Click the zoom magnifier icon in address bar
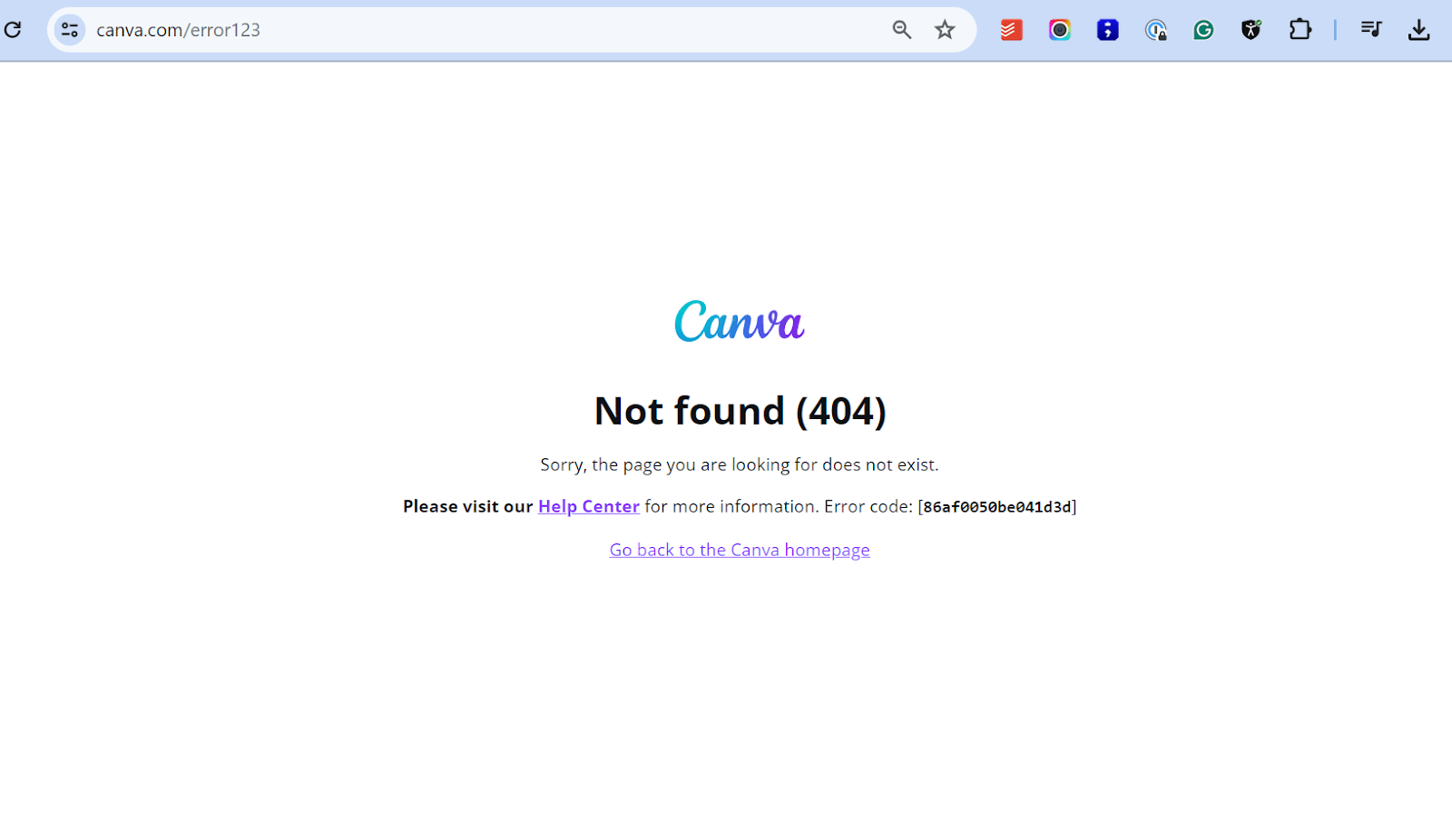1452x840 pixels. pos(901,30)
